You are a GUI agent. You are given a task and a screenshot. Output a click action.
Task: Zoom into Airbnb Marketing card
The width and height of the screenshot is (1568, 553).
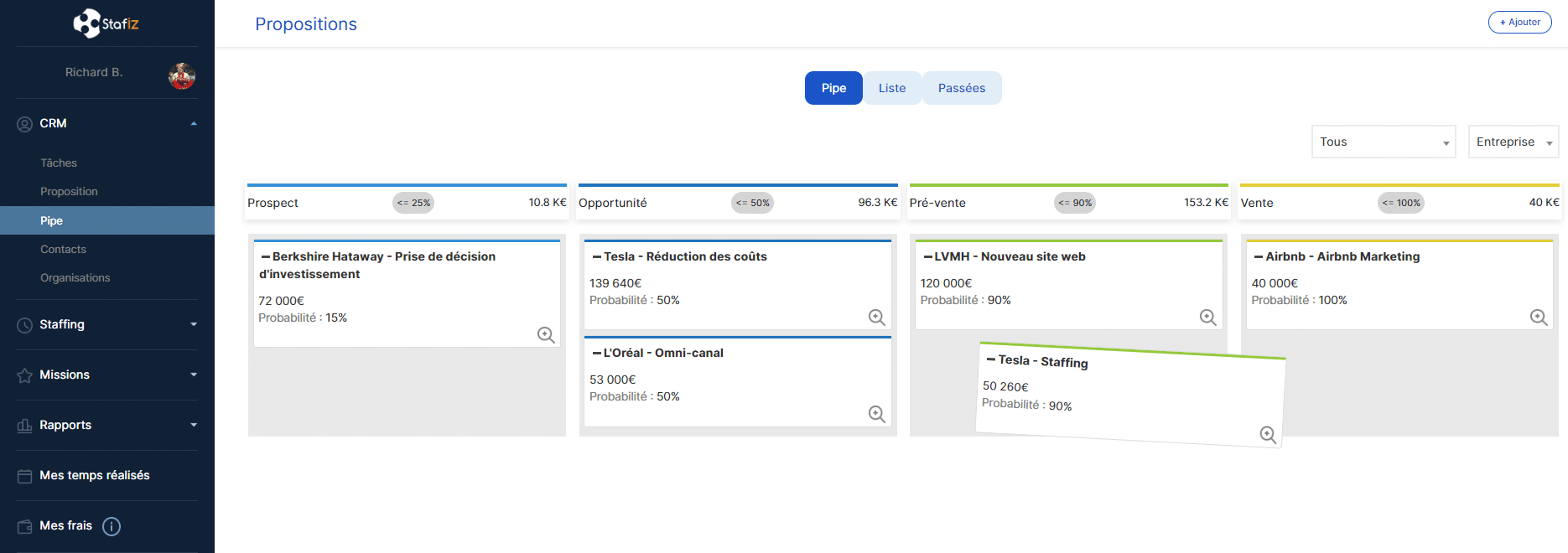click(1539, 318)
